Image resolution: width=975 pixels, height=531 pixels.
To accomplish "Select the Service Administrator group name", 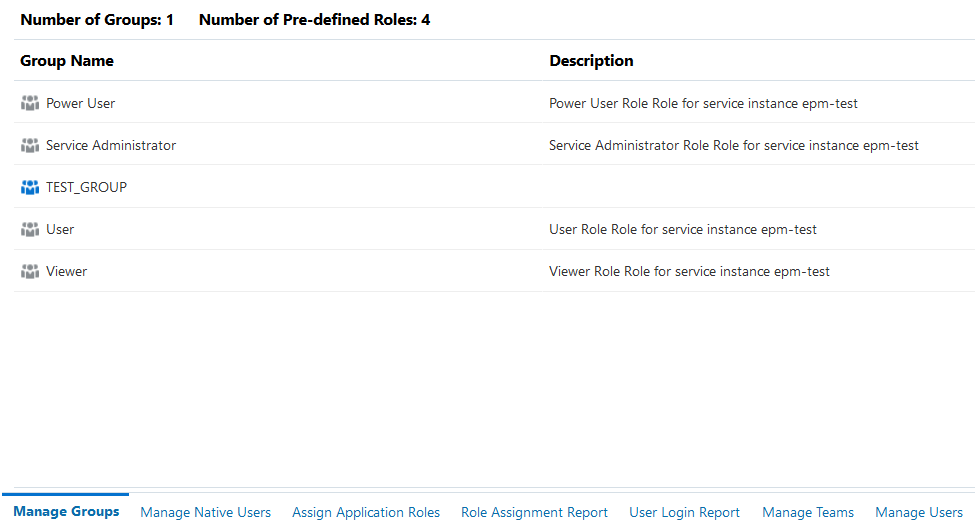I will click(111, 145).
